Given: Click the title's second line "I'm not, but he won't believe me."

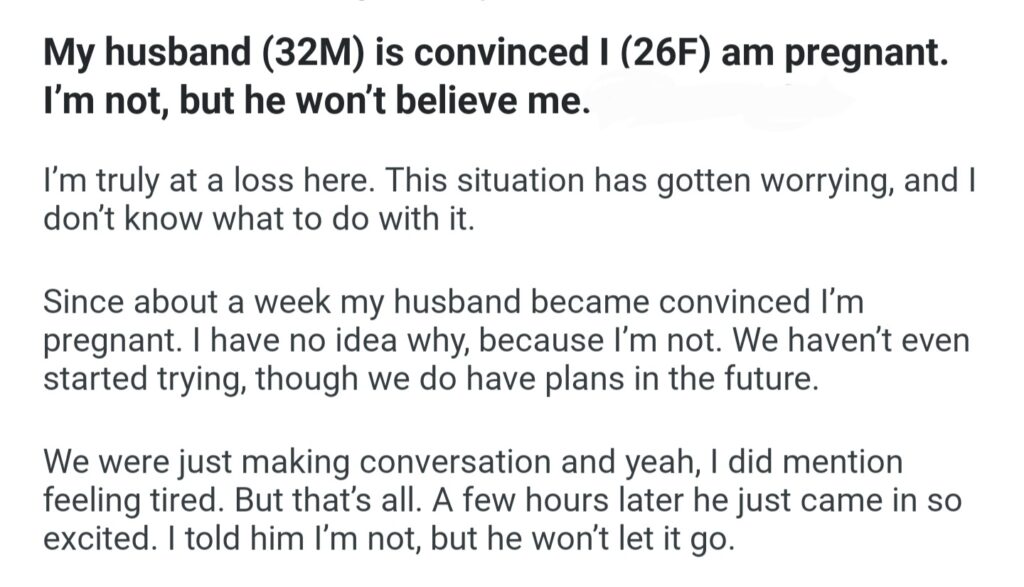Looking at the screenshot, I should tap(311, 103).
